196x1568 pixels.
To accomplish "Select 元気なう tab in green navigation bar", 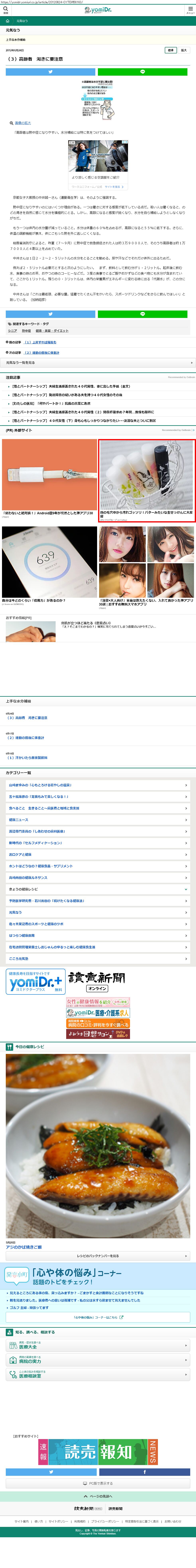I will tap(22, 21).
